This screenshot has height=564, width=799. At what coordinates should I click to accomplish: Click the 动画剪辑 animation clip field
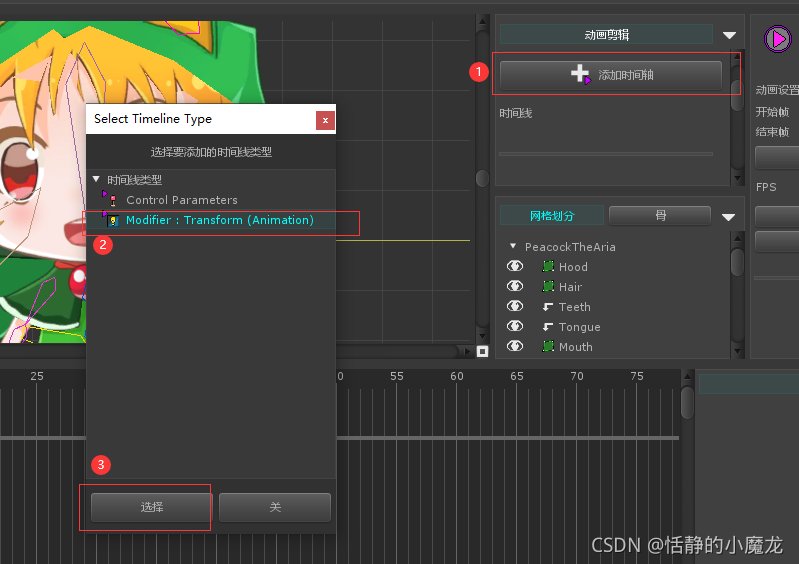(x=606, y=35)
